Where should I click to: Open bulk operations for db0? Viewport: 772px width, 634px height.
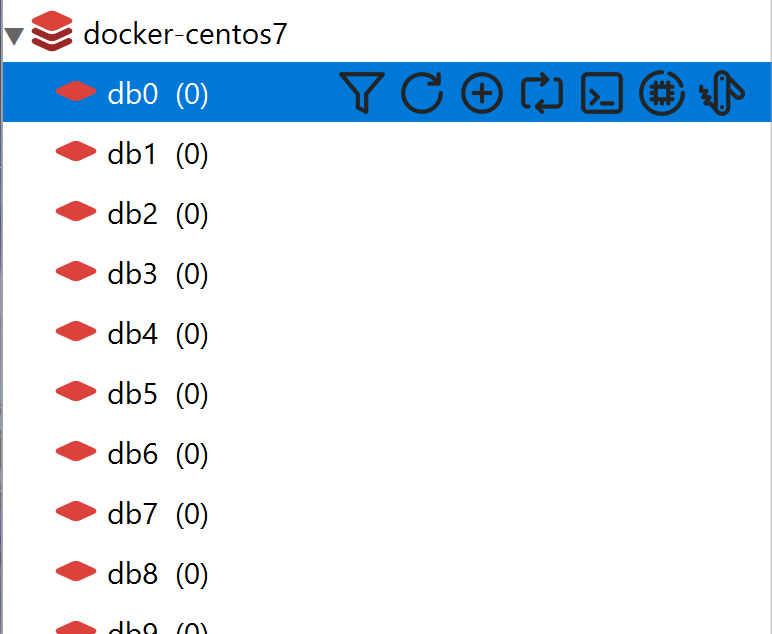722,93
